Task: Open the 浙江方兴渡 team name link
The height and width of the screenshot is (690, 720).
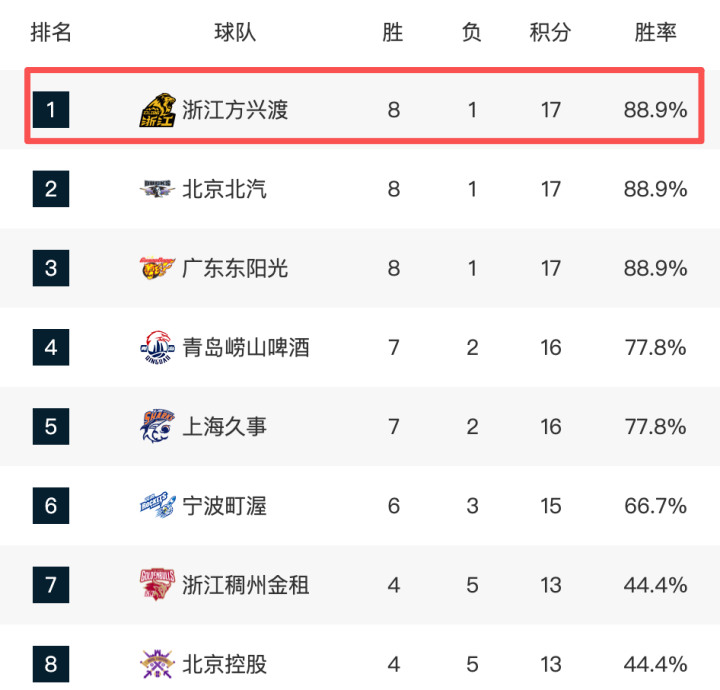Action: tap(235, 110)
